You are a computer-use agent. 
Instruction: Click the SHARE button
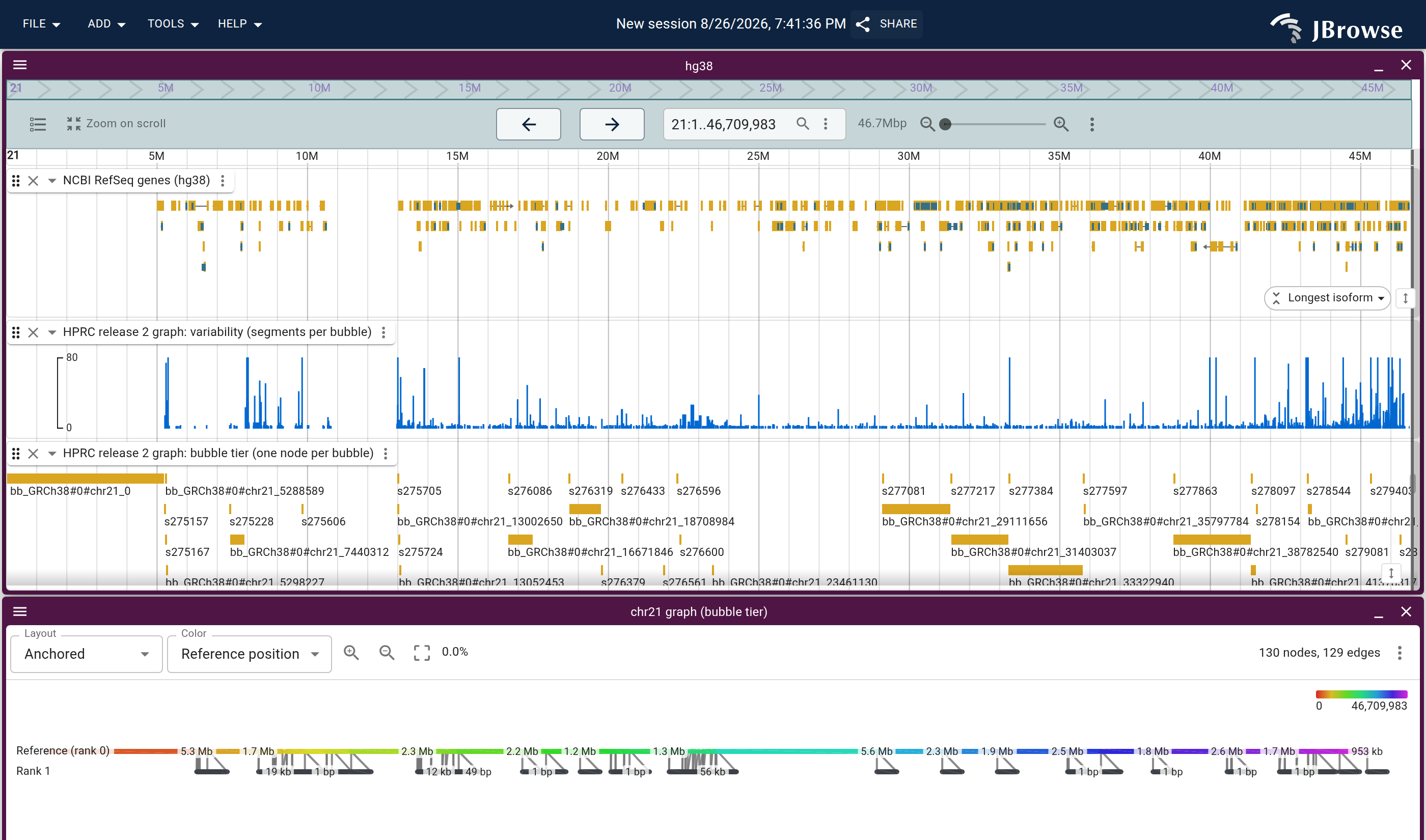(887, 24)
